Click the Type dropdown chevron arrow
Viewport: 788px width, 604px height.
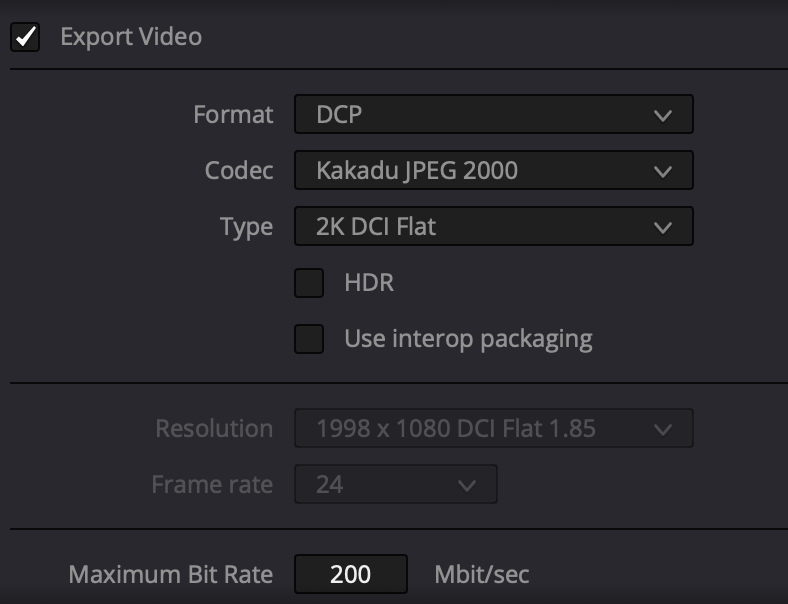[663, 228]
